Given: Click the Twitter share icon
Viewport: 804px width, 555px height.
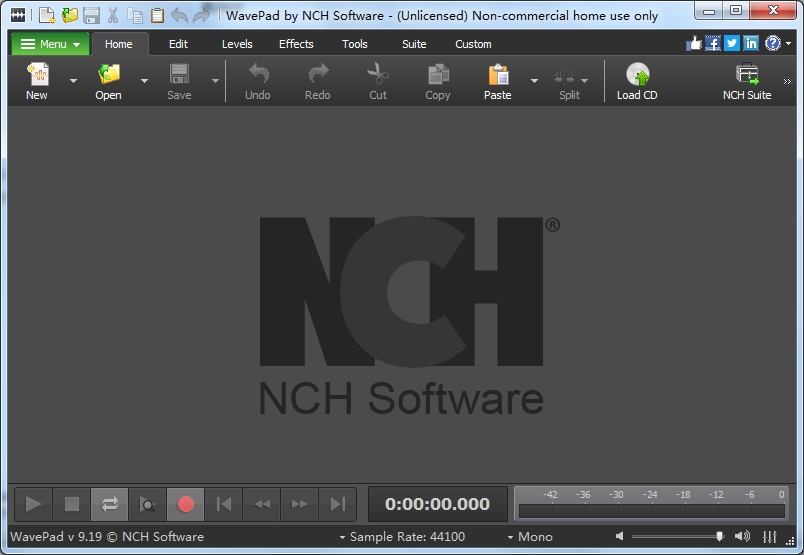Looking at the screenshot, I should tap(732, 44).
